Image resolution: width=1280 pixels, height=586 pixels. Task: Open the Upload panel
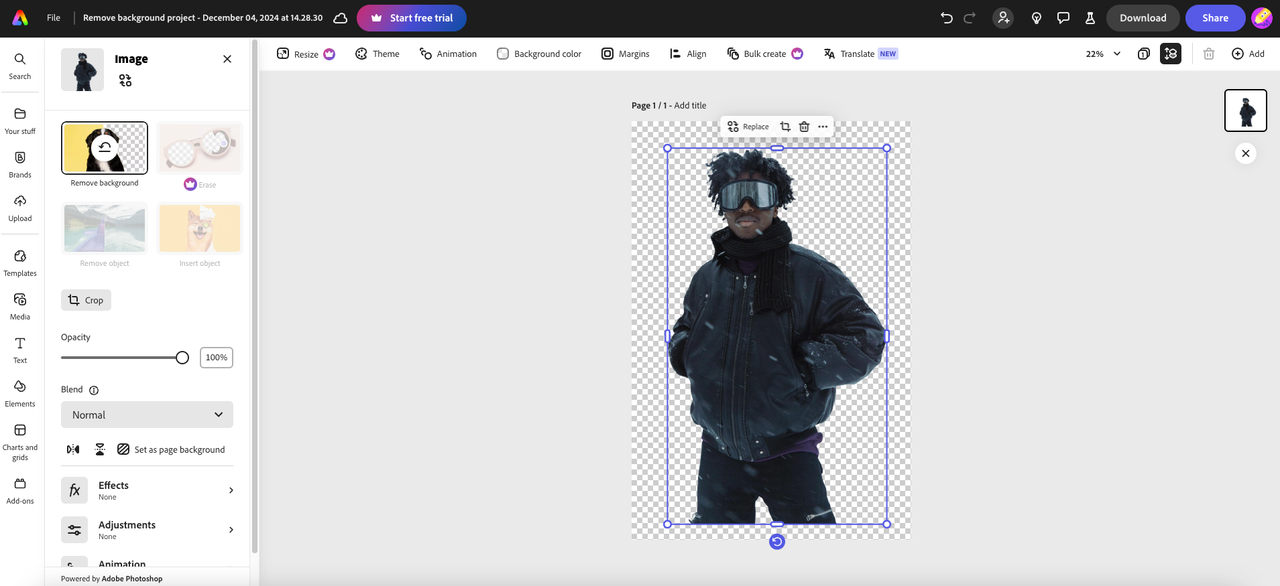pyautogui.click(x=20, y=207)
